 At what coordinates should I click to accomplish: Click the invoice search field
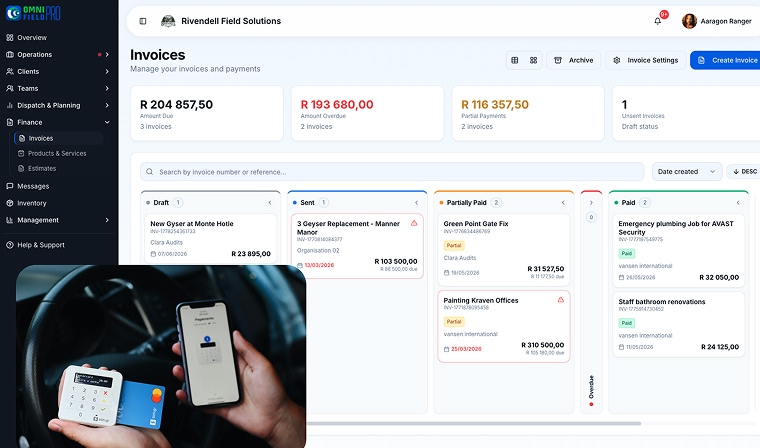click(x=392, y=172)
